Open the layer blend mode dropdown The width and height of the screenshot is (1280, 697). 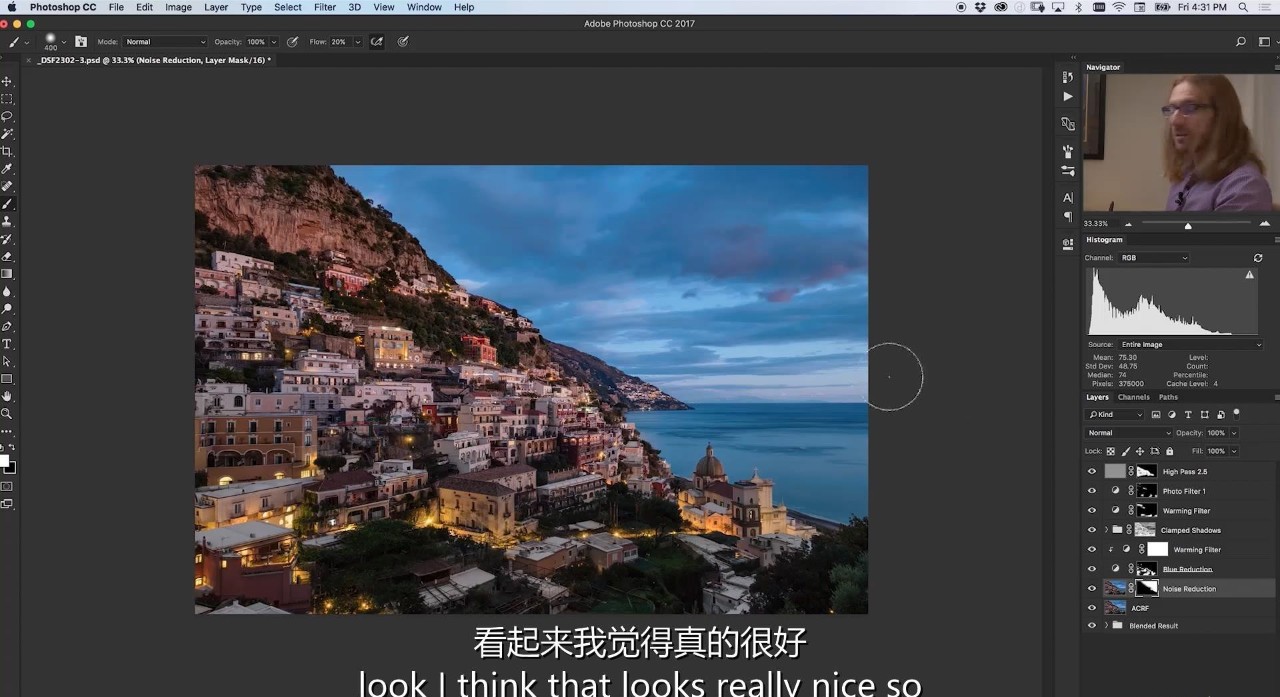[1128, 433]
